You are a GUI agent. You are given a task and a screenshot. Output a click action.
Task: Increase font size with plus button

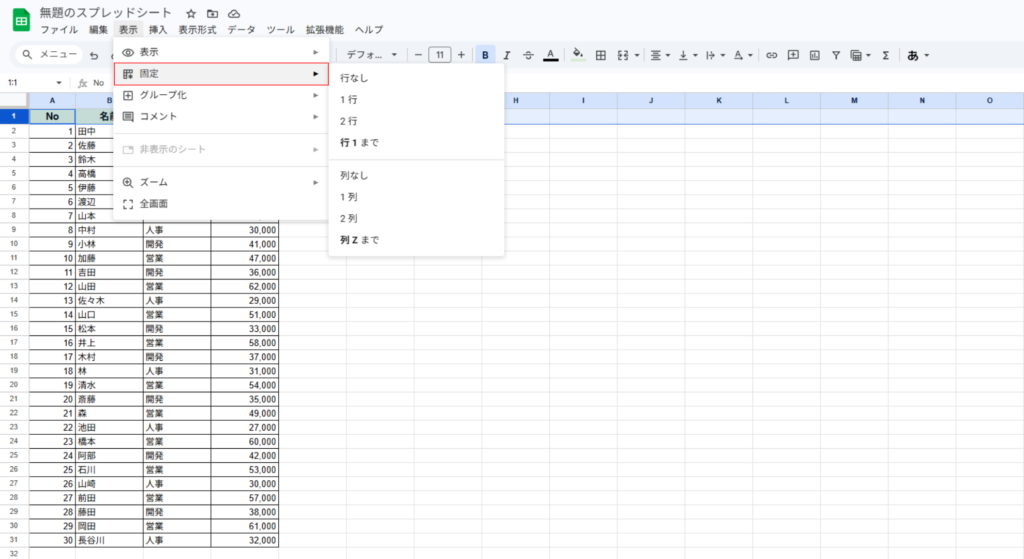461,55
